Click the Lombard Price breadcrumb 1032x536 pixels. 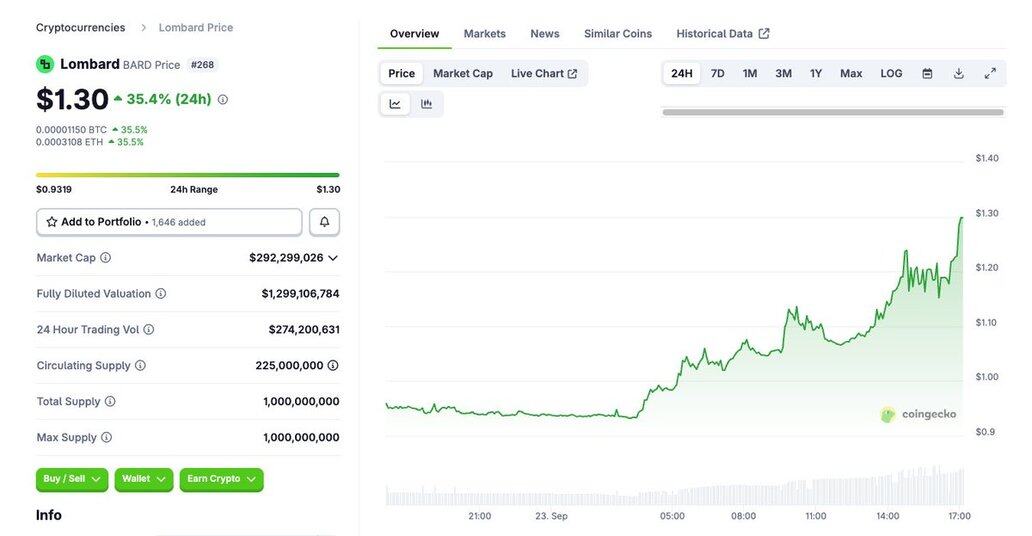195,28
